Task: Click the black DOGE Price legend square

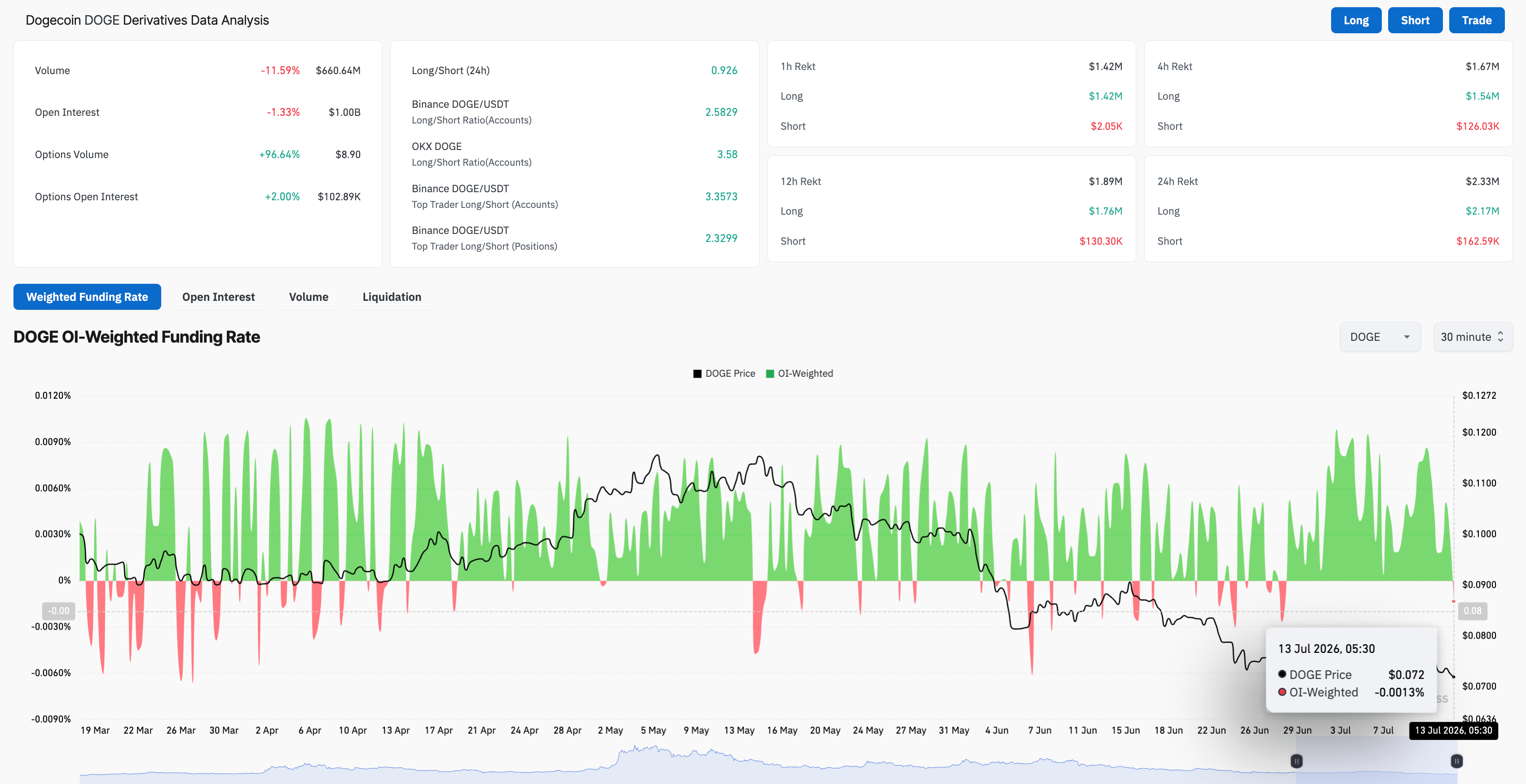Action: (697, 374)
